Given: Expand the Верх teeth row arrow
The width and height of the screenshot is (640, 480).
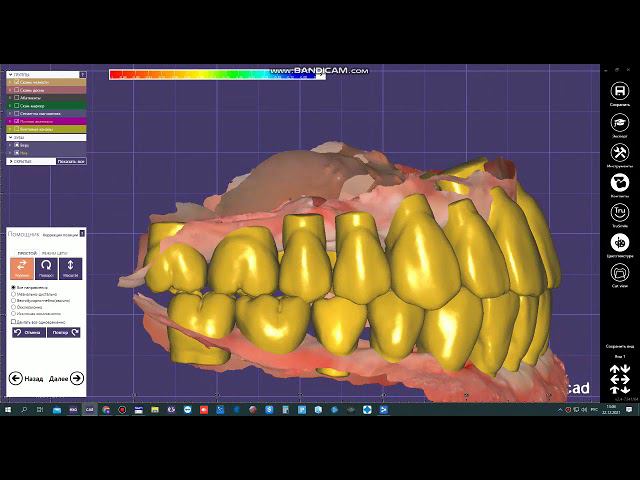Looking at the screenshot, I should tap(10, 145).
